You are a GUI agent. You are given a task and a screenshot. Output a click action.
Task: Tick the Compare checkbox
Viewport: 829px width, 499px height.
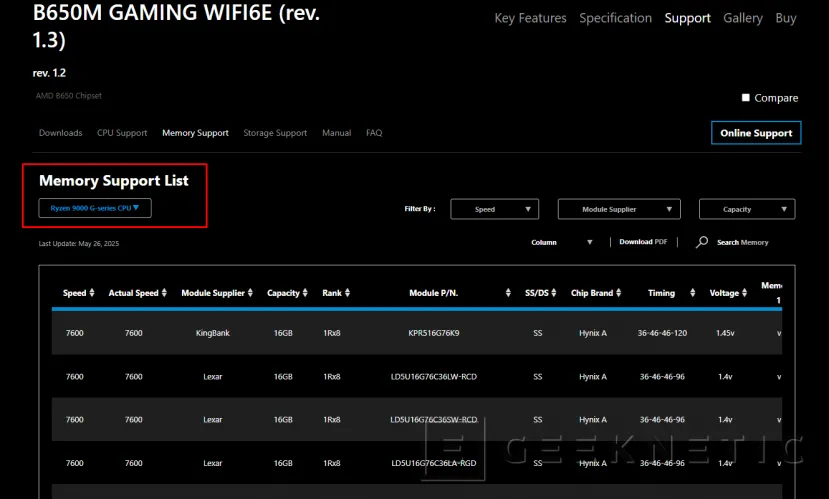point(745,98)
